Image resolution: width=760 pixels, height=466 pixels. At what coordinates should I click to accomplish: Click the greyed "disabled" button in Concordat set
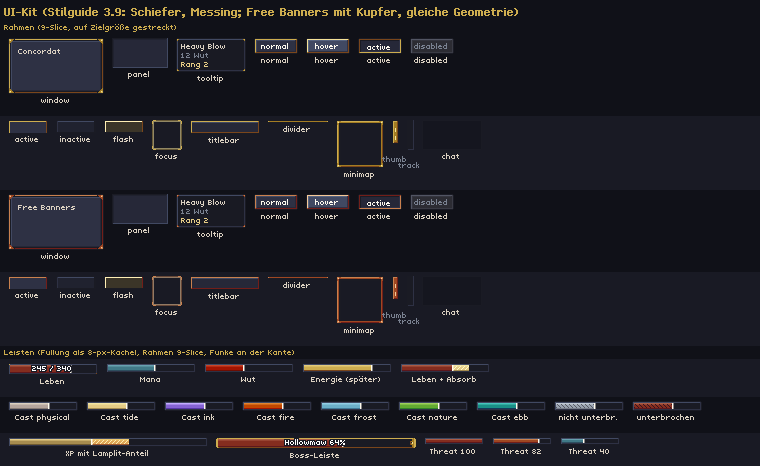[x=431, y=46]
